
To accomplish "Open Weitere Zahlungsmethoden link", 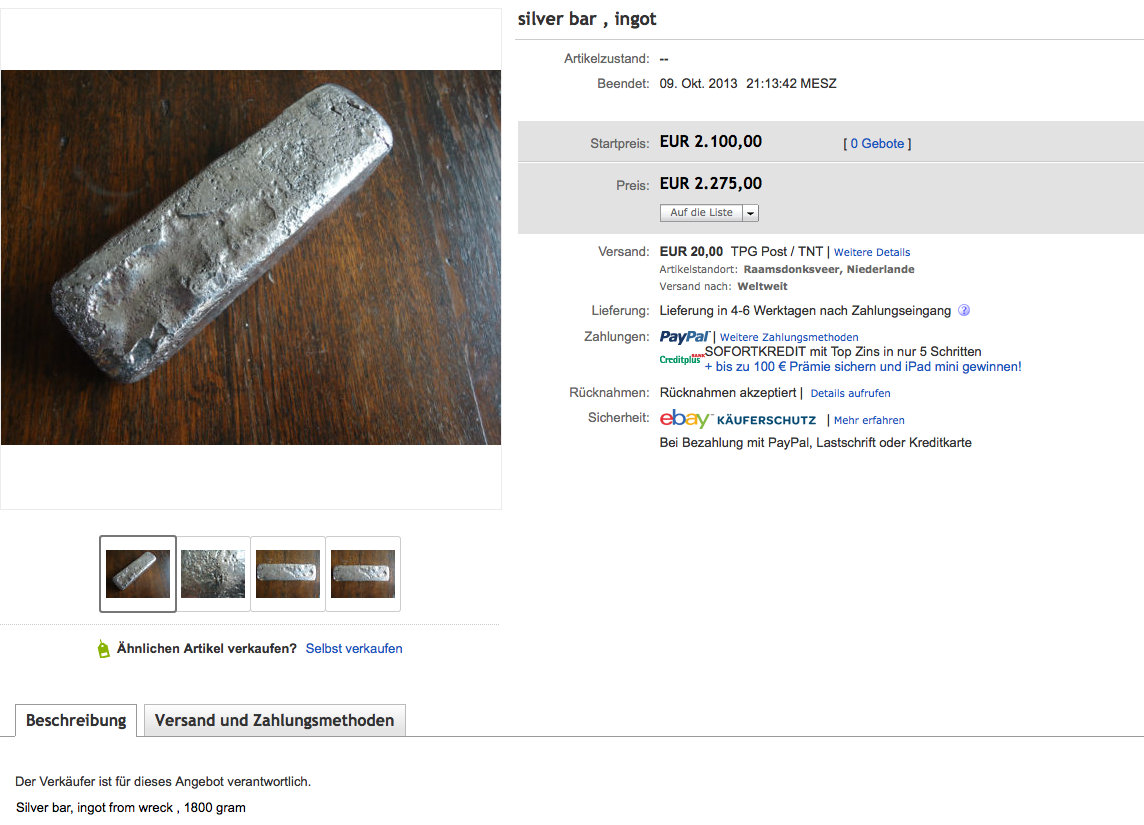I will point(789,338).
